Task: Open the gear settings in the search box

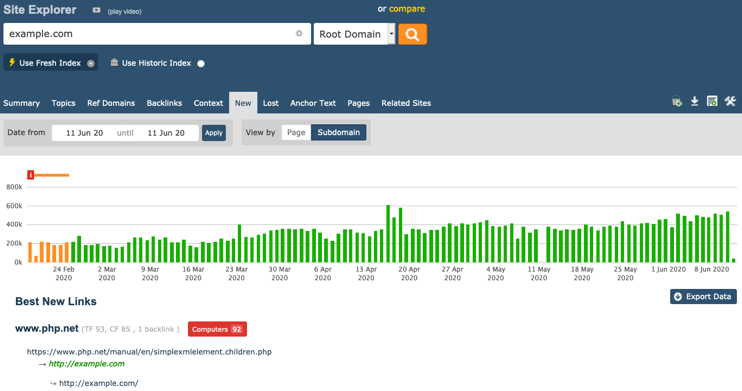Action: point(299,34)
